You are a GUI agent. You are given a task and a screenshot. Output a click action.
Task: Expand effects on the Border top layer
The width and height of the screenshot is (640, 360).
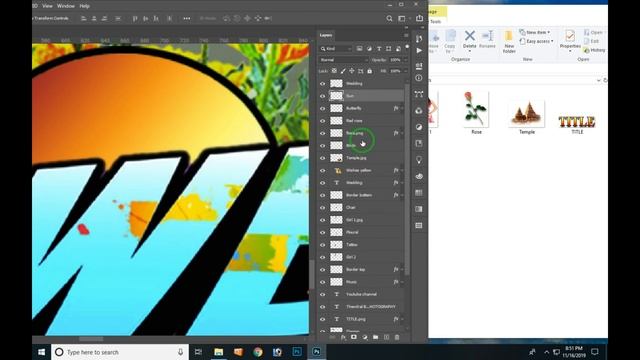tap(402, 269)
